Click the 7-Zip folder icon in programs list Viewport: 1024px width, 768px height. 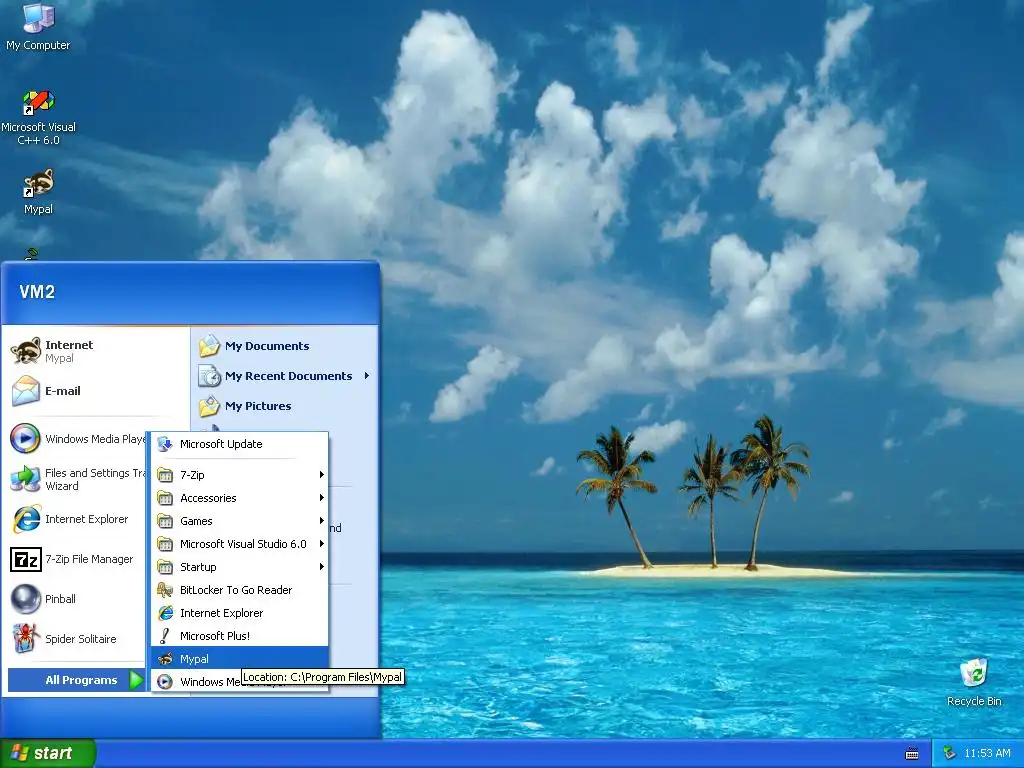click(165, 475)
